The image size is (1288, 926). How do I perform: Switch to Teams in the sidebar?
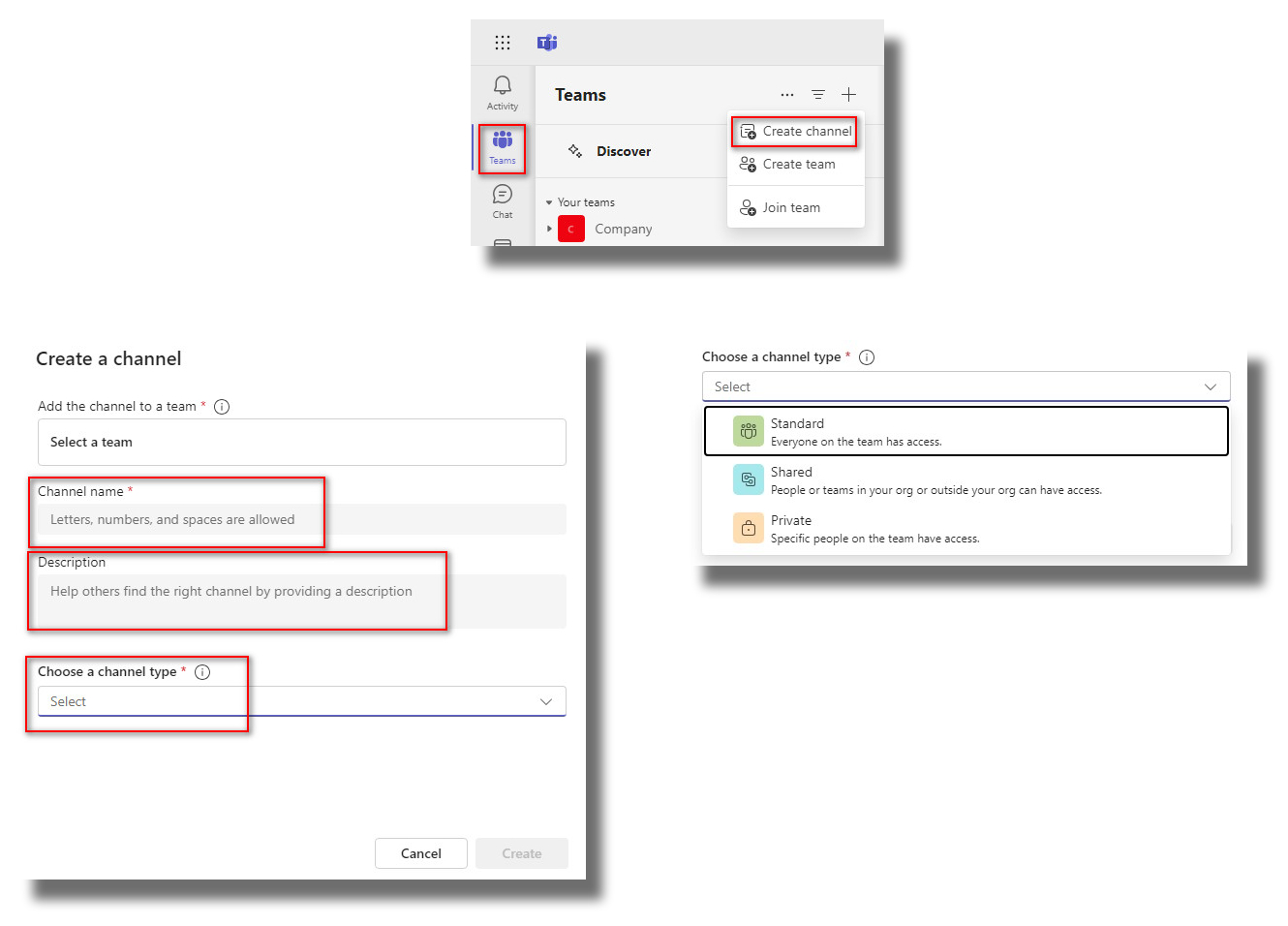[503, 148]
